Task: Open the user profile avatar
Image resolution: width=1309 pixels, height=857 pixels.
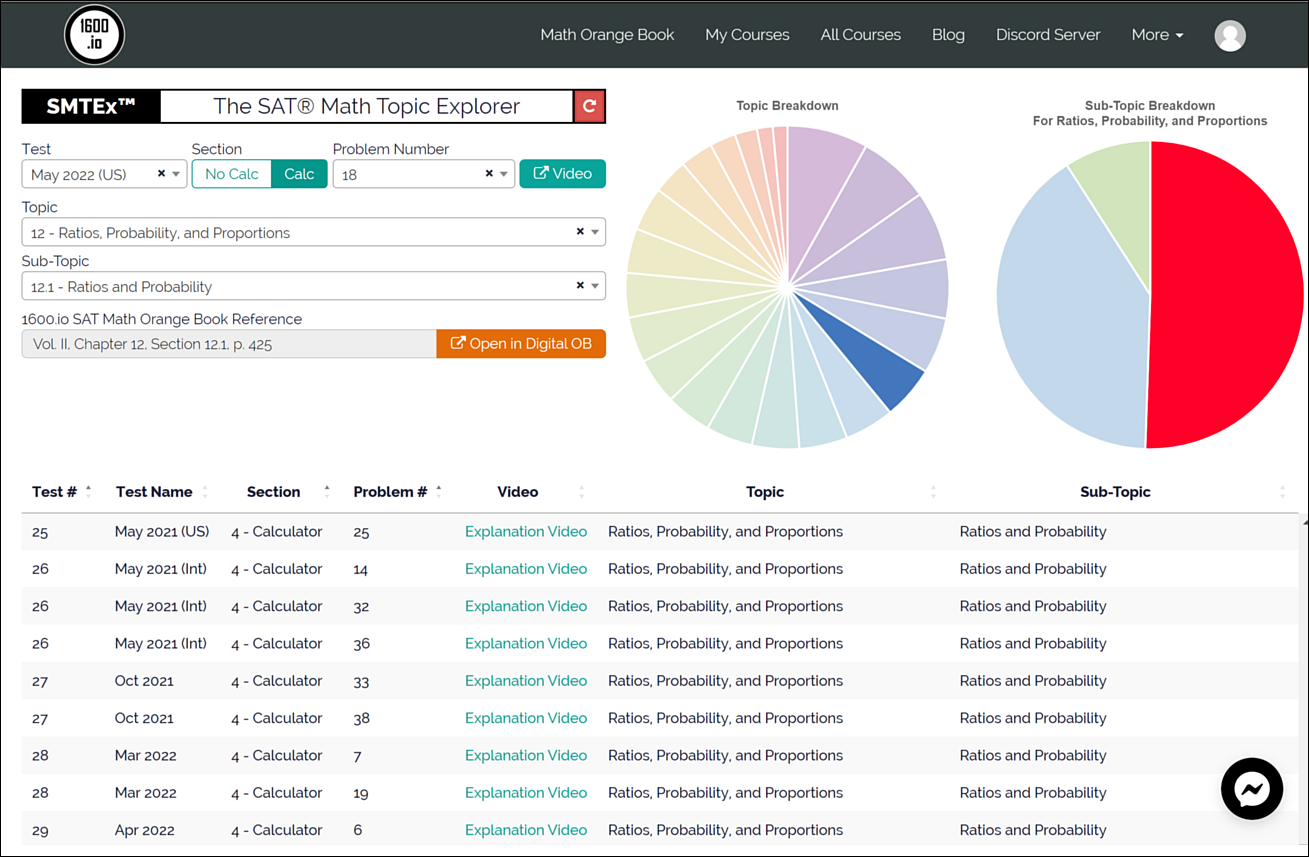Action: point(1230,35)
